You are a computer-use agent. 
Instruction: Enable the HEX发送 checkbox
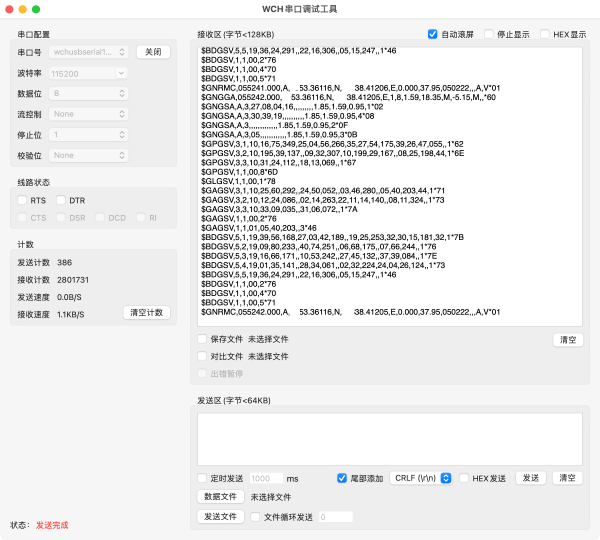[464, 478]
